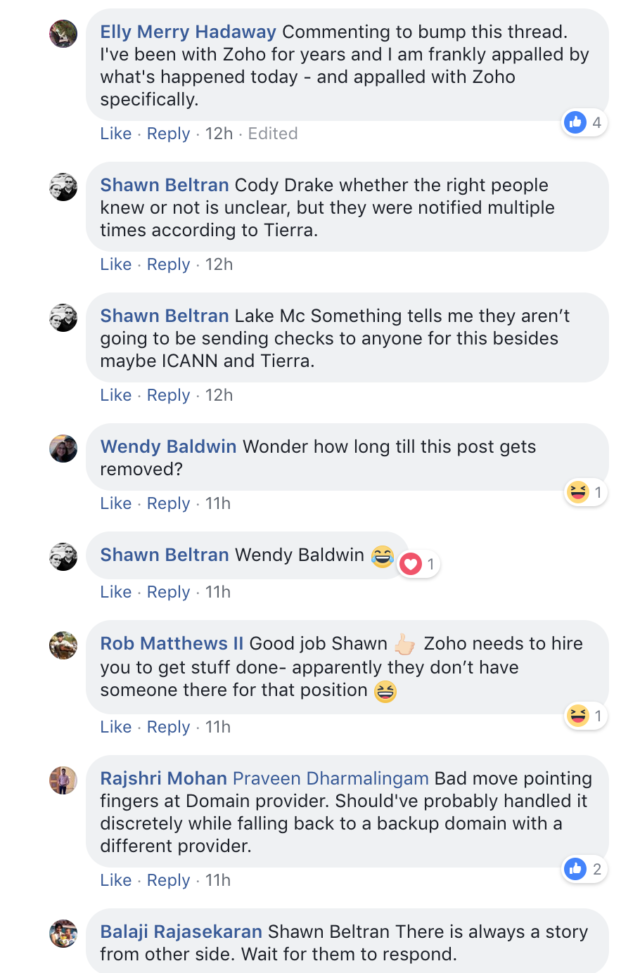Like Elly Merry Hadaway's comment
Image resolution: width=640 pixels, height=973 pixels.
(x=115, y=133)
